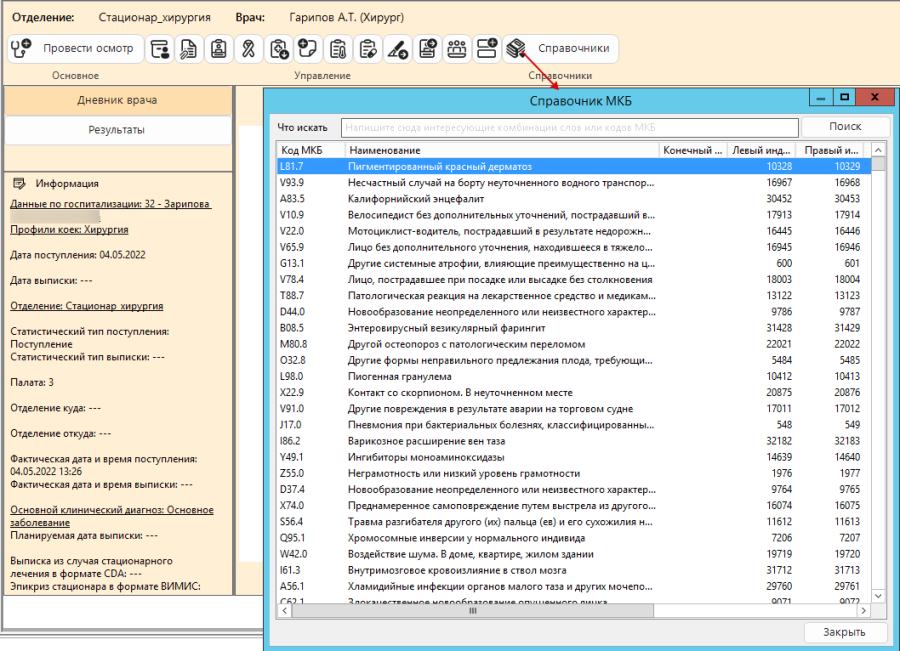Select row G13.1 Другие системные атрофии
Screen dimensions: 900x651
point(574,264)
